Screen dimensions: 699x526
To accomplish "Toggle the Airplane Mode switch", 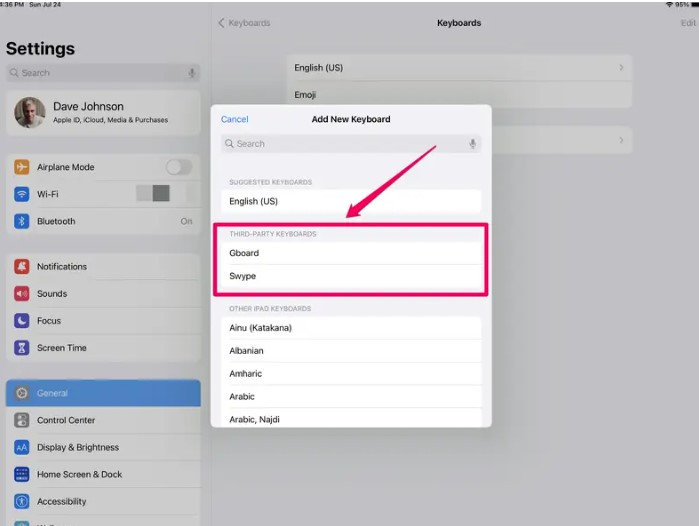I will (179, 167).
